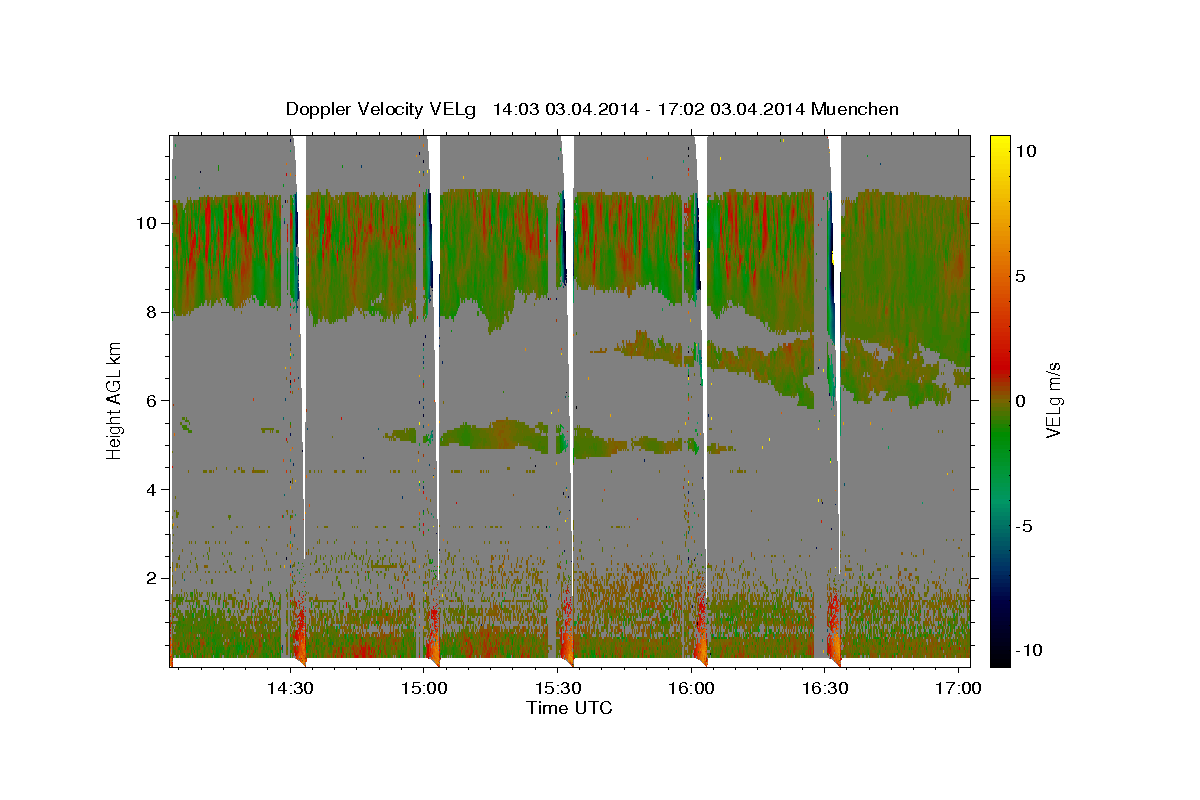
Task: Select the 'Muenchen' location in the title
Action: (856, 109)
